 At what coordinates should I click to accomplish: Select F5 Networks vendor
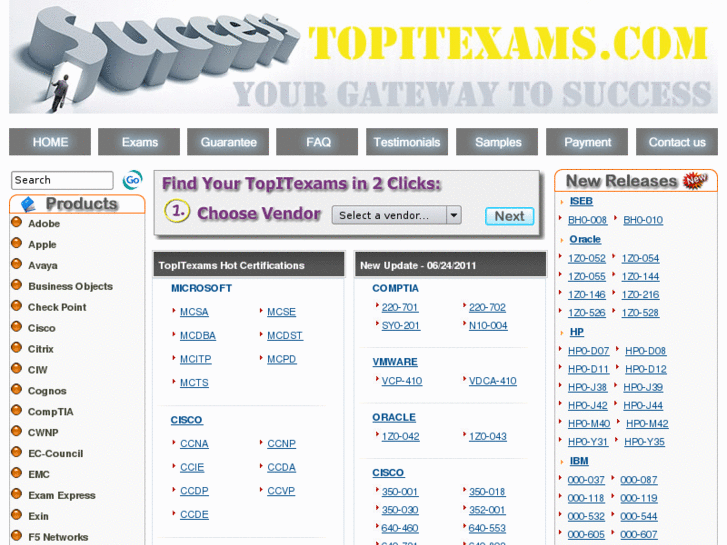58,537
